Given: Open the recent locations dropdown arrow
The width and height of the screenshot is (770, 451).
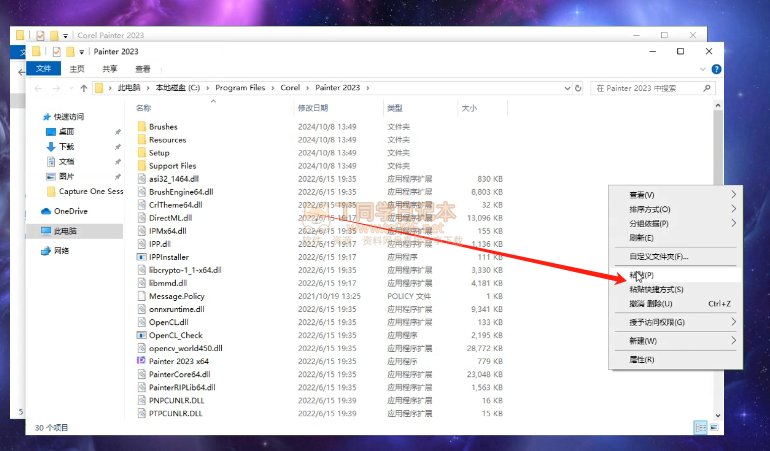Looking at the screenshot, I should pos(71,88).
